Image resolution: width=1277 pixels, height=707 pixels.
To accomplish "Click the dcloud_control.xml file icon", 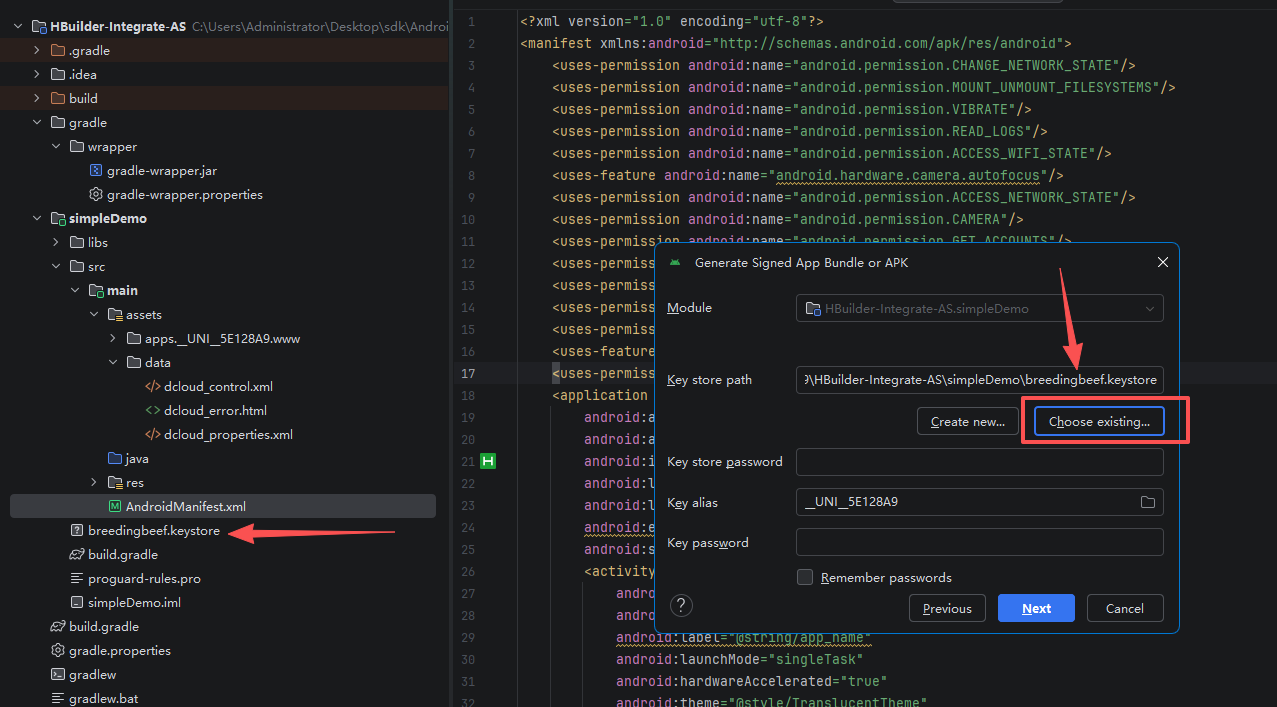I will pyautogui.click(x=153, y=386).
